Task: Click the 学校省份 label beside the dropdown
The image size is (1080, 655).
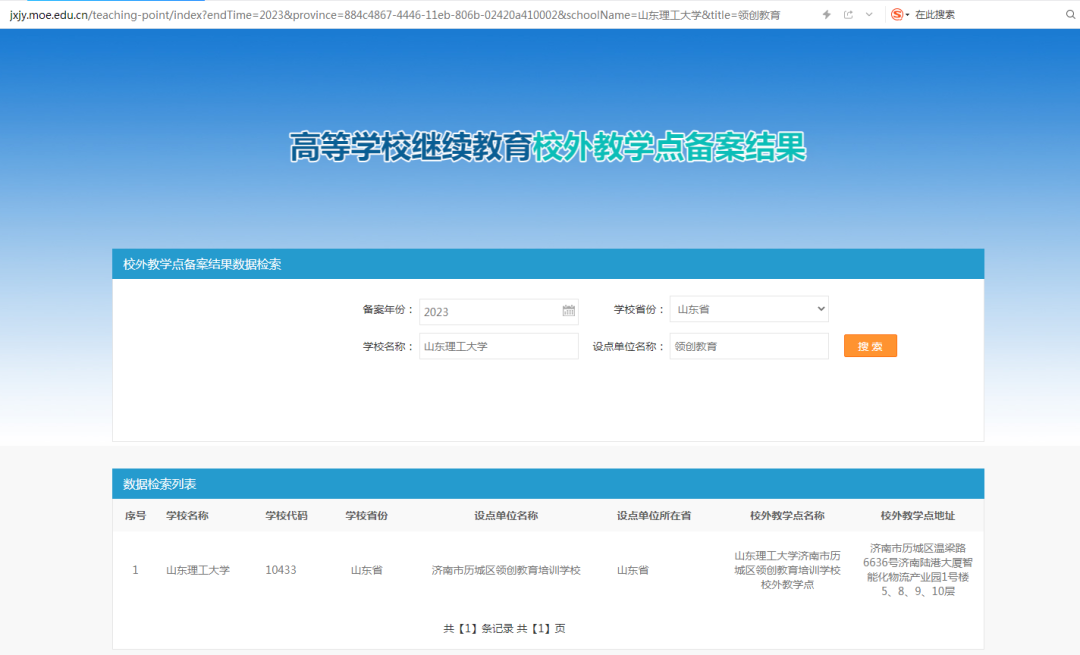Action: (638, 310)
